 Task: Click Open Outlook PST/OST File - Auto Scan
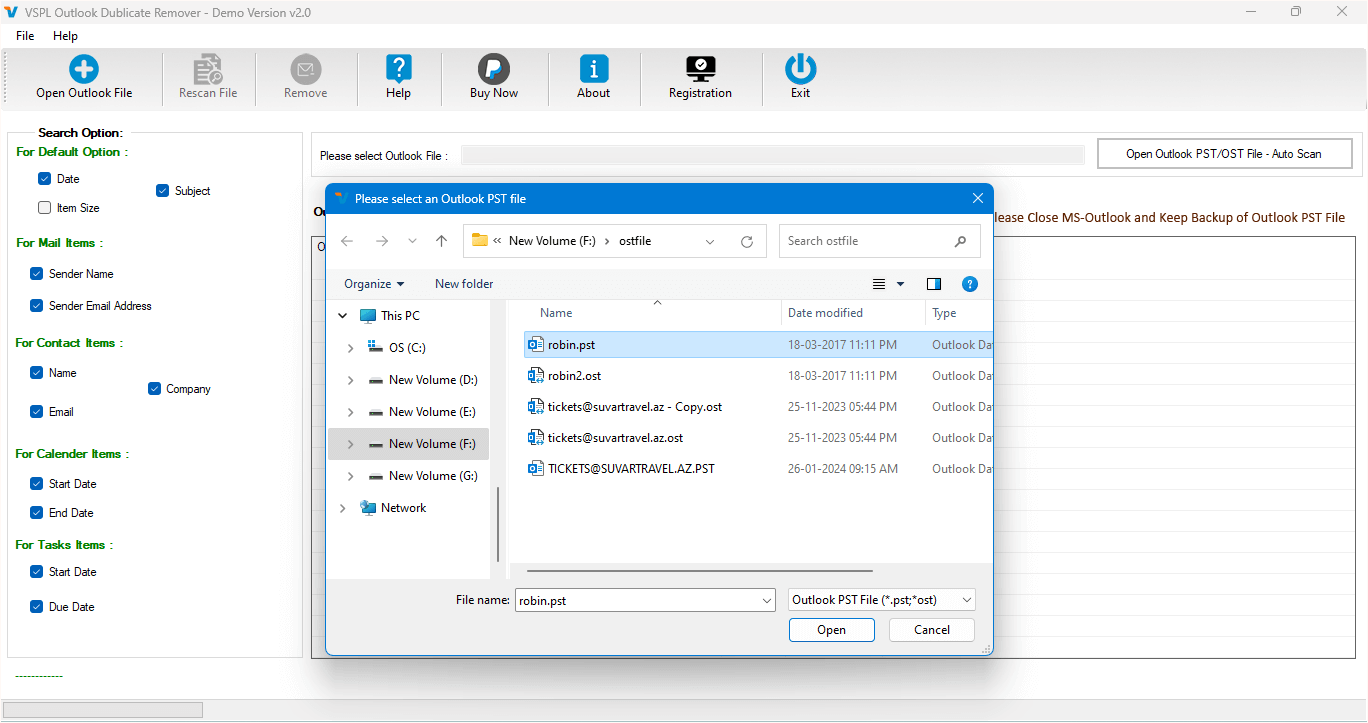click(x=1224, y=154)
